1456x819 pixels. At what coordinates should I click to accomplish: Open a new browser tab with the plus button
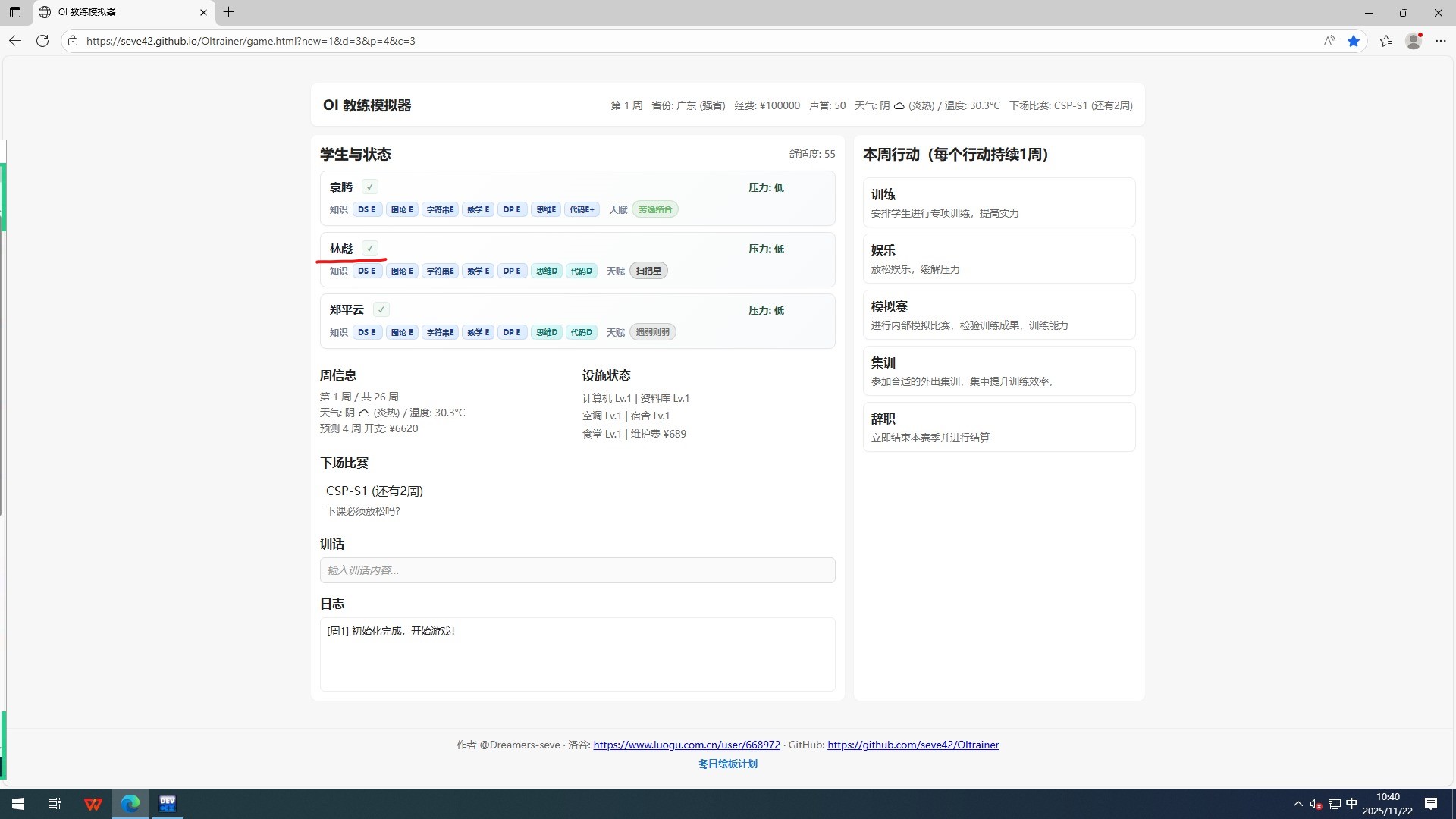tap(228, 12)
